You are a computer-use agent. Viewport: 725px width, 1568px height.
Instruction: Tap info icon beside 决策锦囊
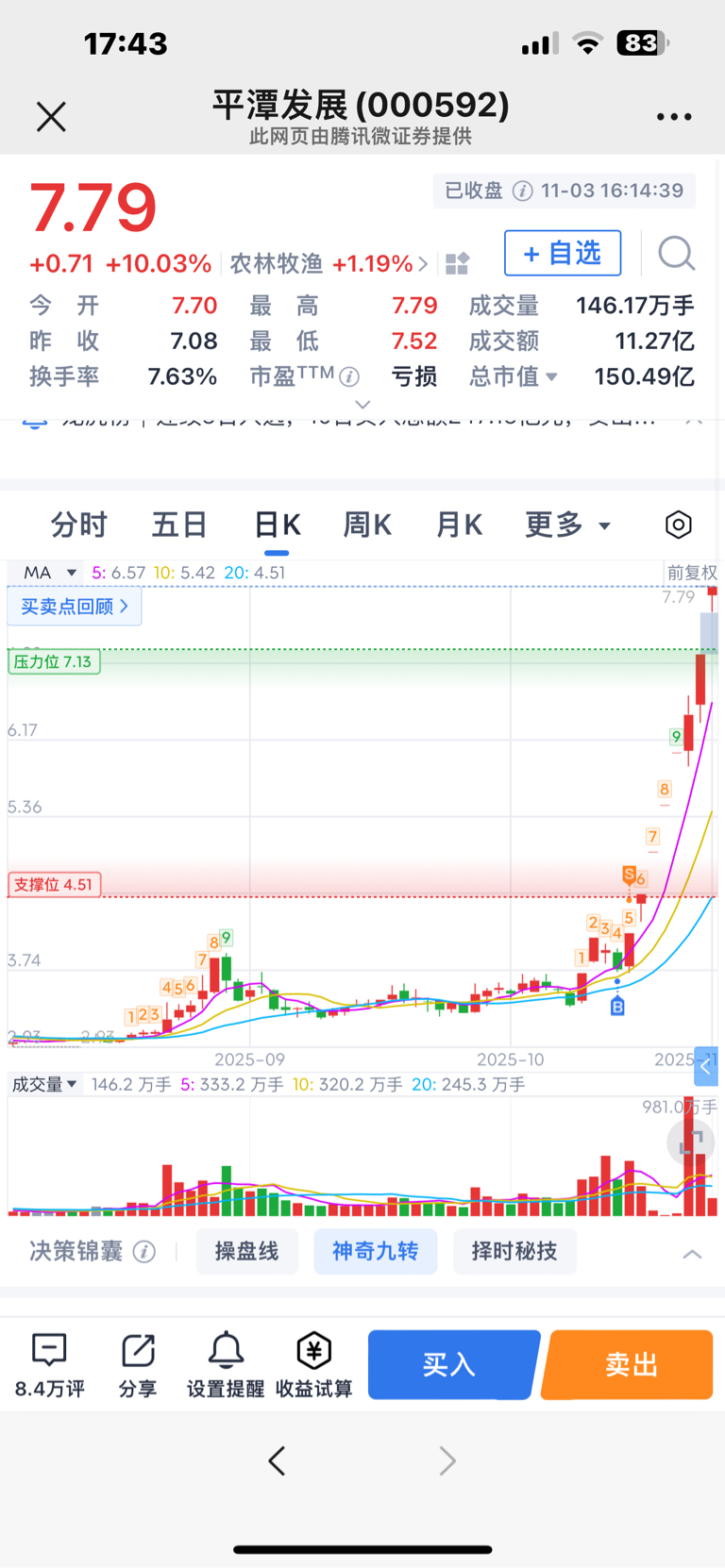[144, 1252]
